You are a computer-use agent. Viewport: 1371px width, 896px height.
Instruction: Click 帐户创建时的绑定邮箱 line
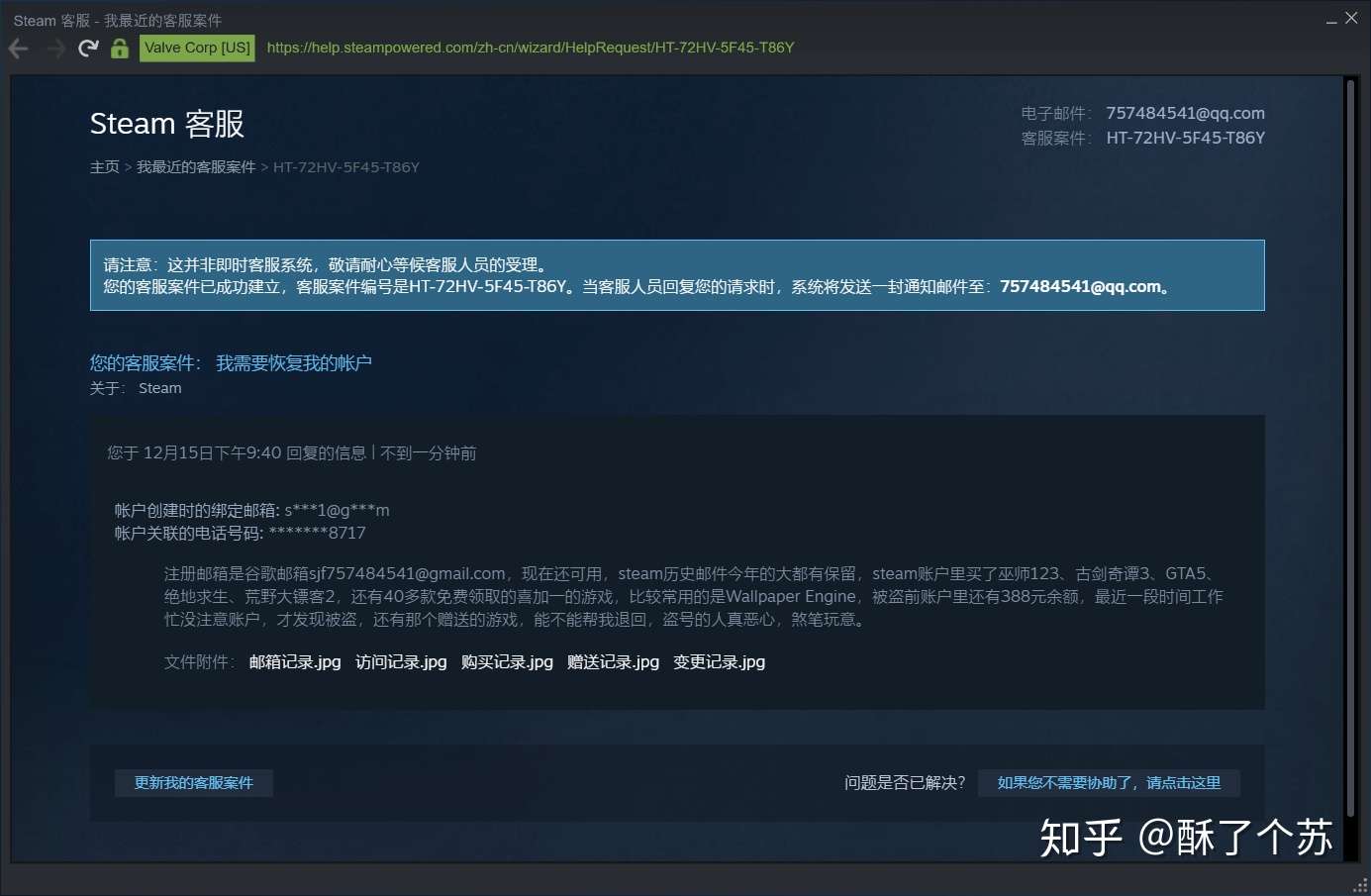[x=252, y=511]
